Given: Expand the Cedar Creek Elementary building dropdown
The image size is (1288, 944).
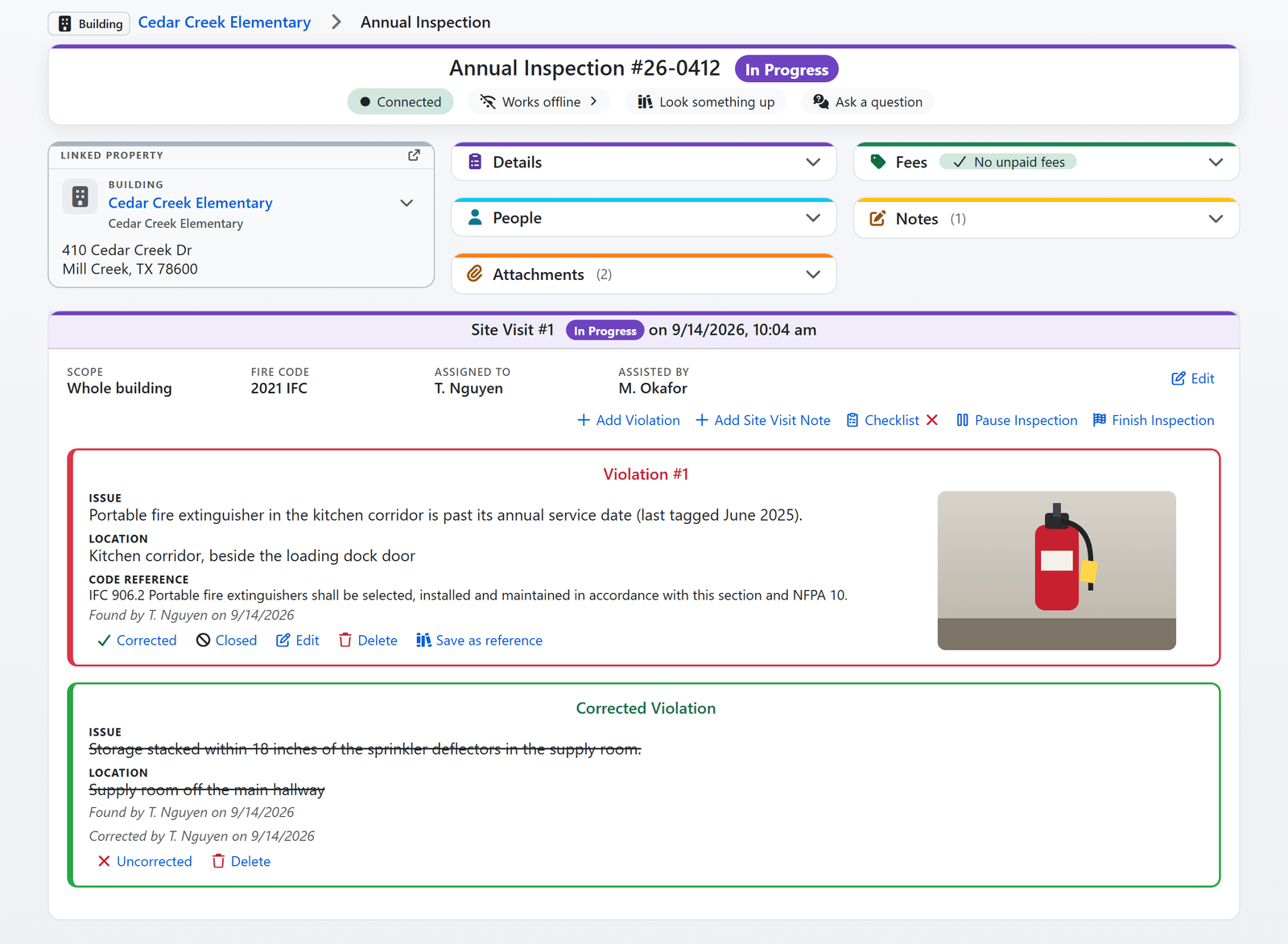Looking at the screenshot, I should 407,203.
